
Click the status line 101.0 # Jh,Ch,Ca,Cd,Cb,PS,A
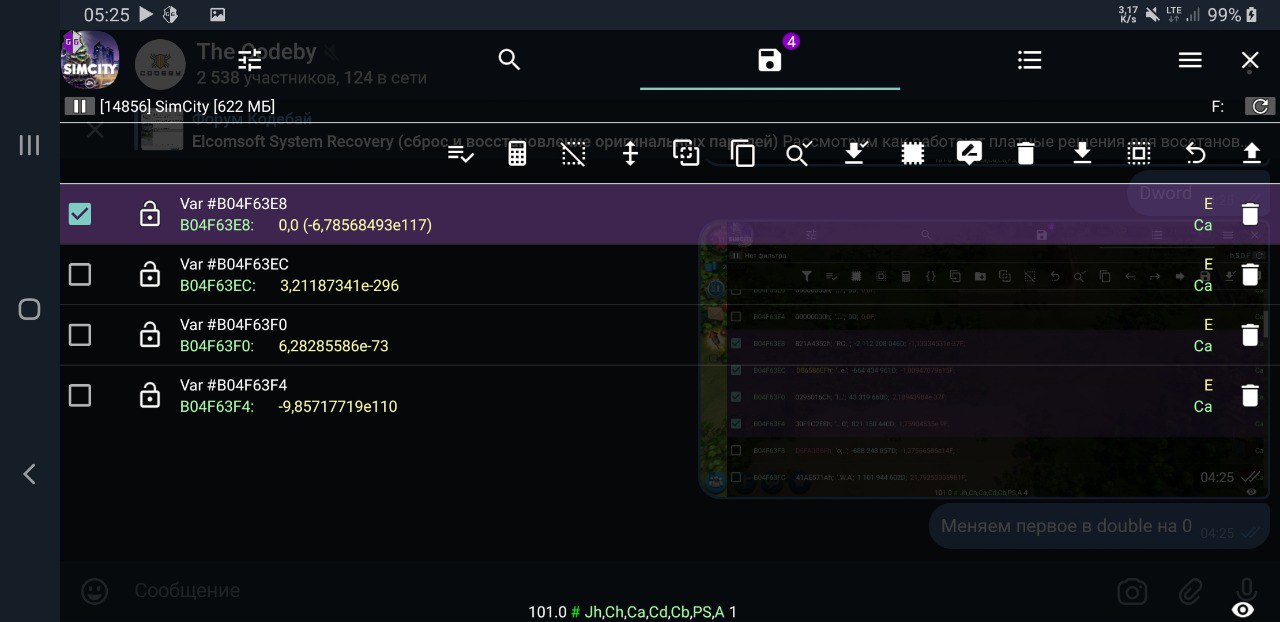(x=633, y=612)
